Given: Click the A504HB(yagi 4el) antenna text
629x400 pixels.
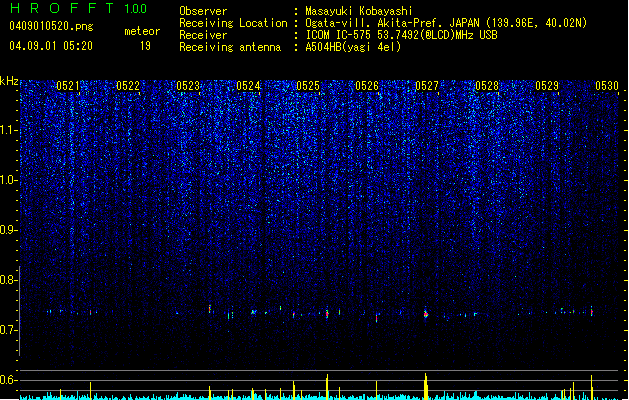Looking at the screenshot, I should (353, 47).
